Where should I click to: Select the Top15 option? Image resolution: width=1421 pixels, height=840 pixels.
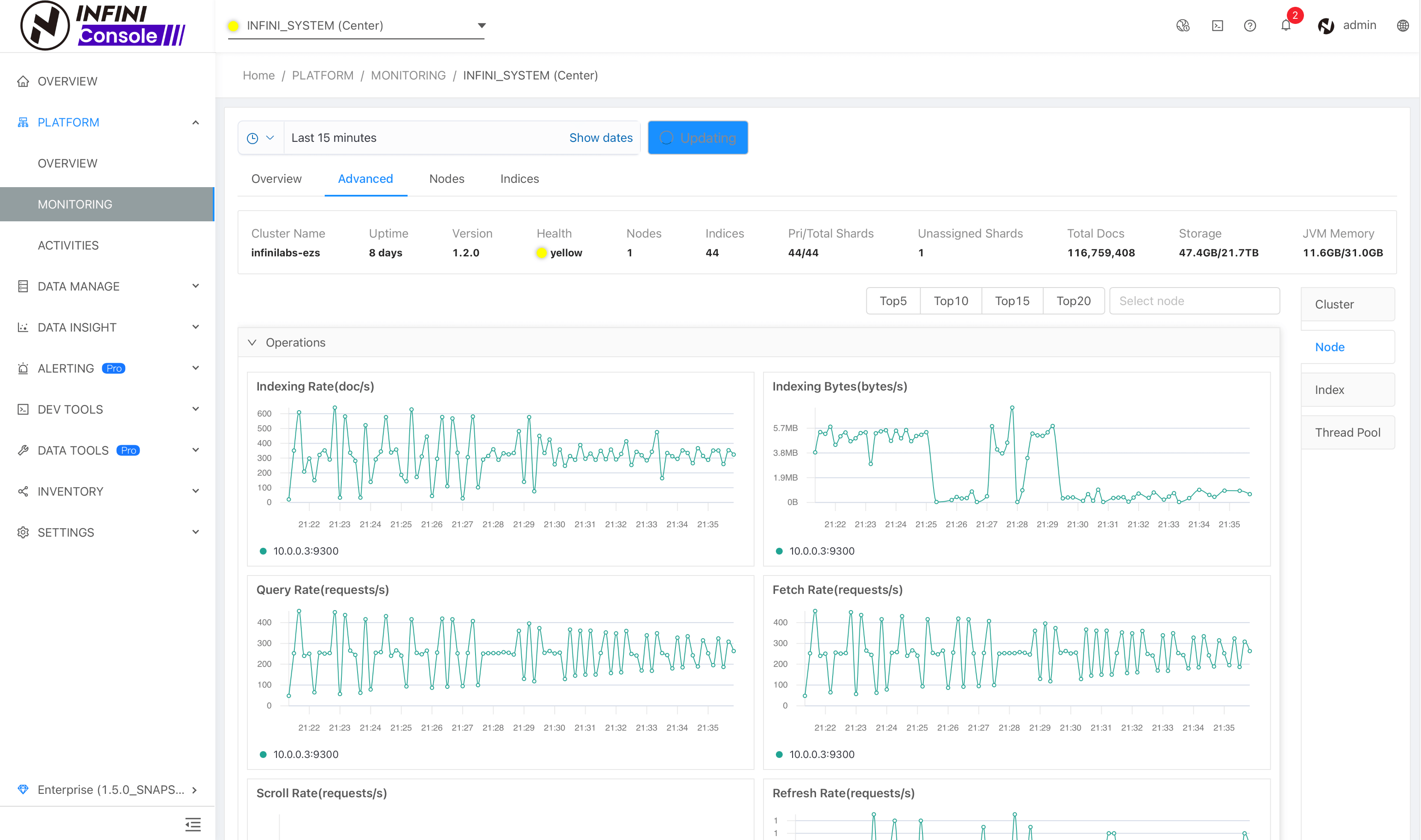[1013, 300]
